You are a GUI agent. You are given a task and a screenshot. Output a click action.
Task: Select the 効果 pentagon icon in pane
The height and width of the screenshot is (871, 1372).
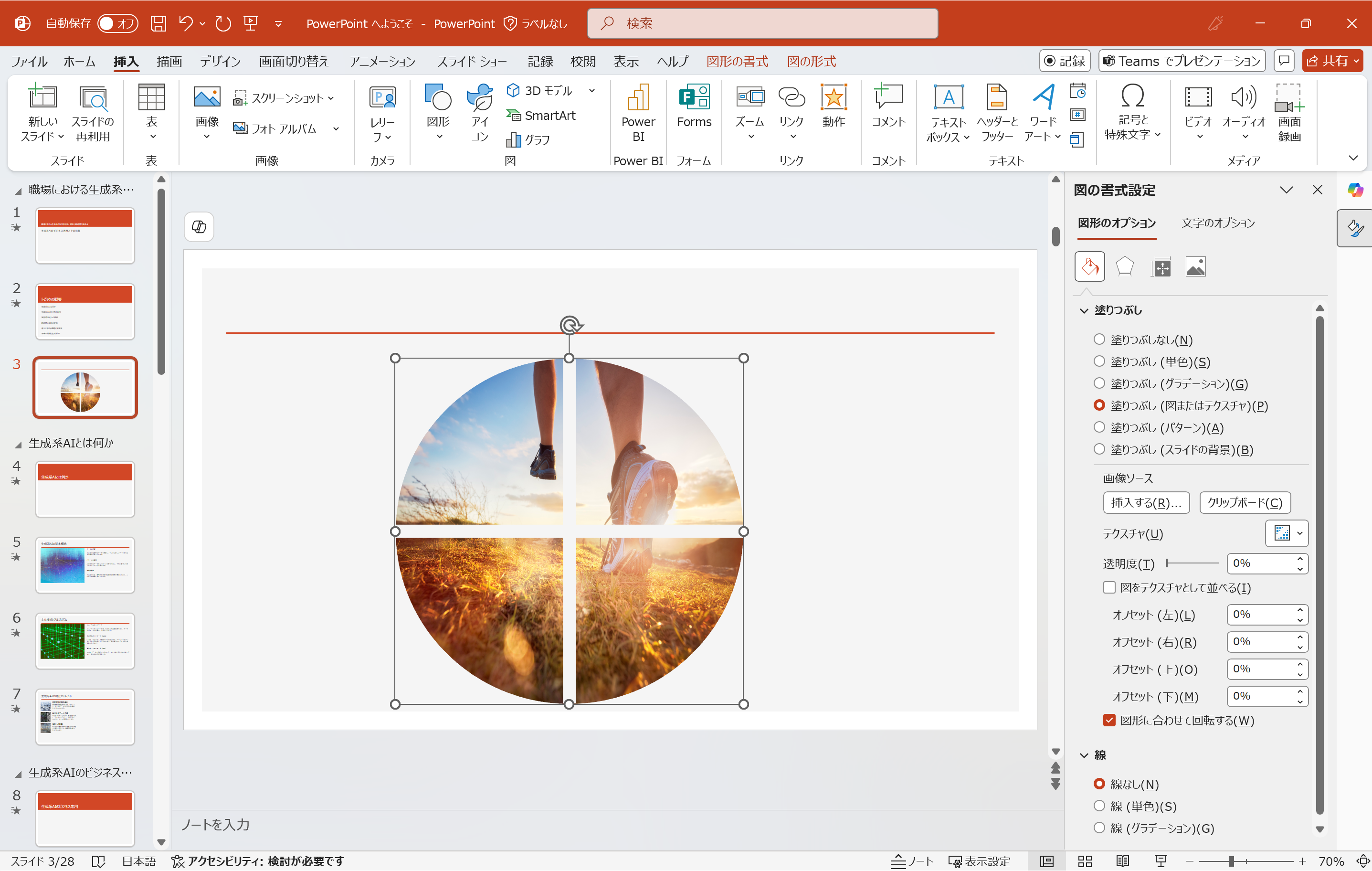(1125, 267)
